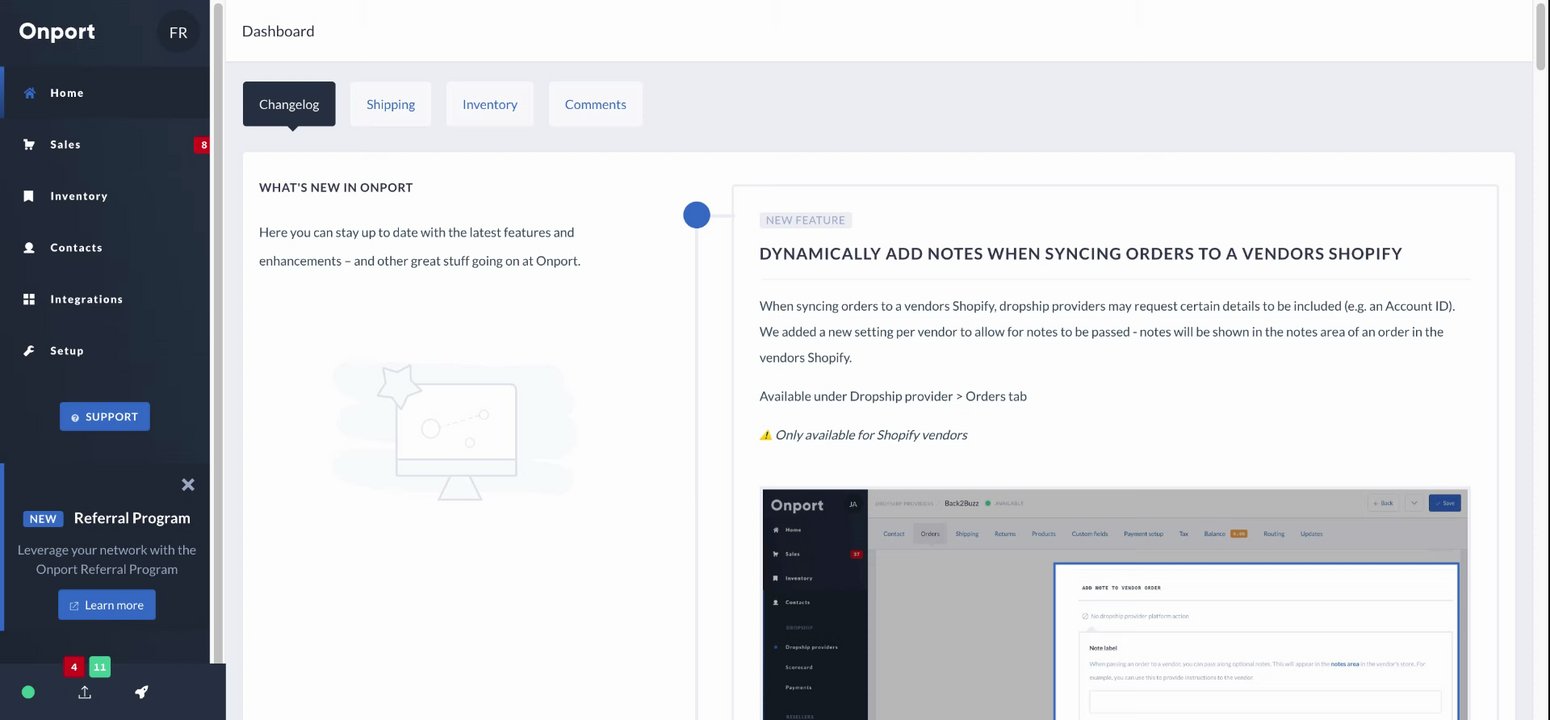Open the Home menu item

click(105, 93)
